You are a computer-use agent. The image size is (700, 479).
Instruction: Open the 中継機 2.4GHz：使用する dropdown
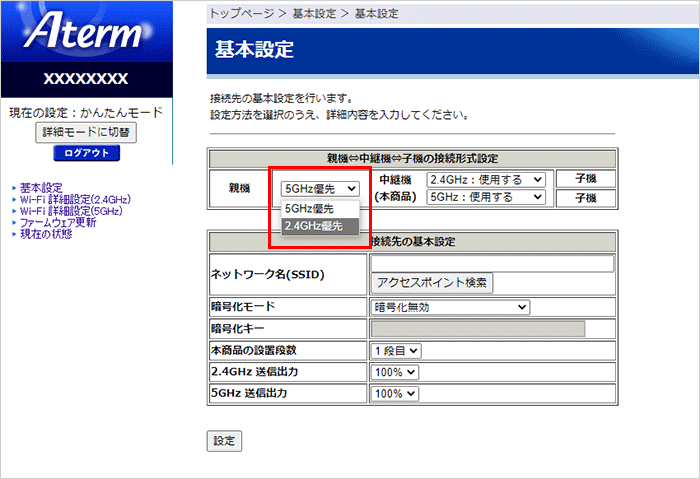pos(486,179)
